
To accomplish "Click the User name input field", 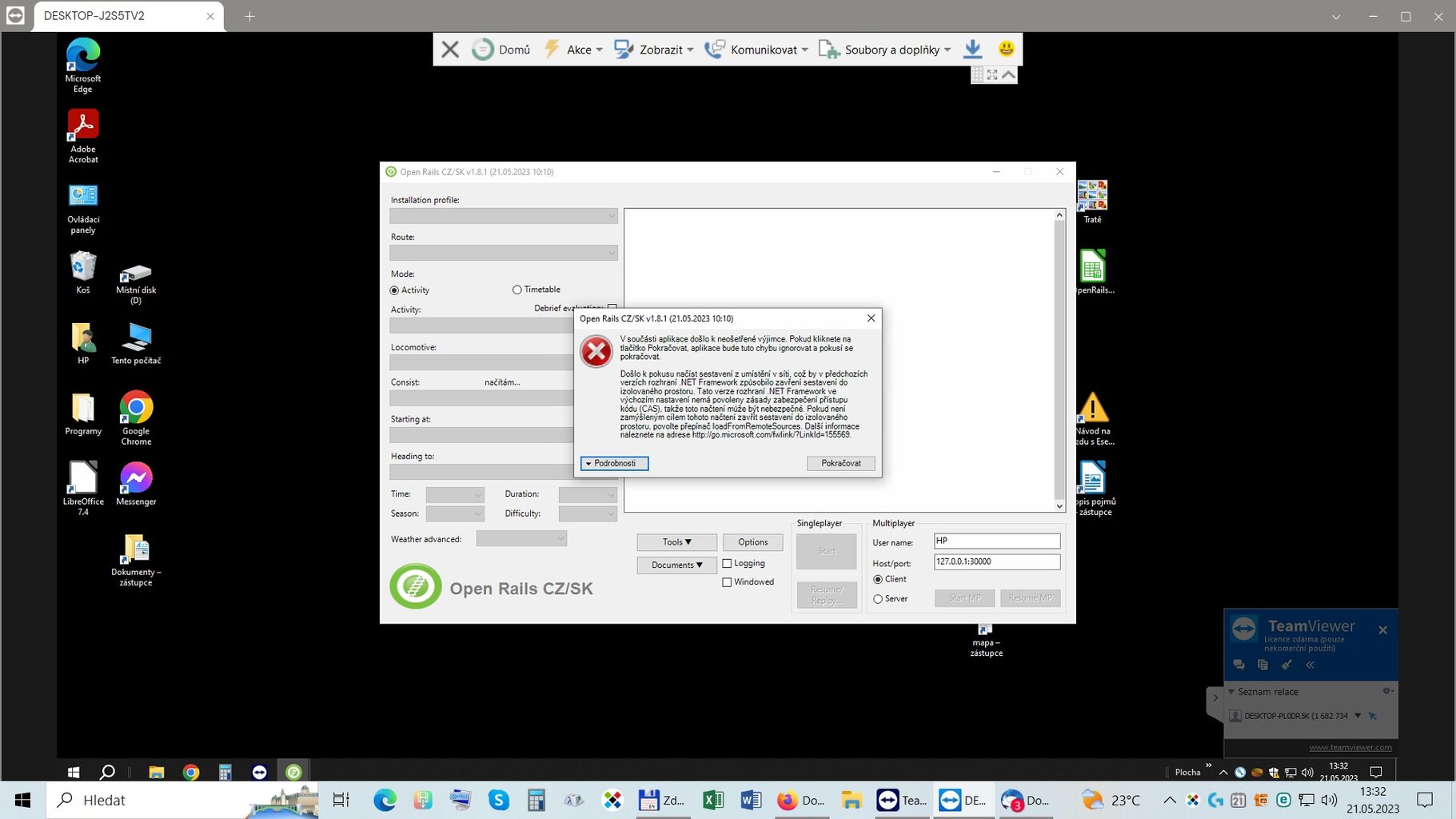I will 996,541.
